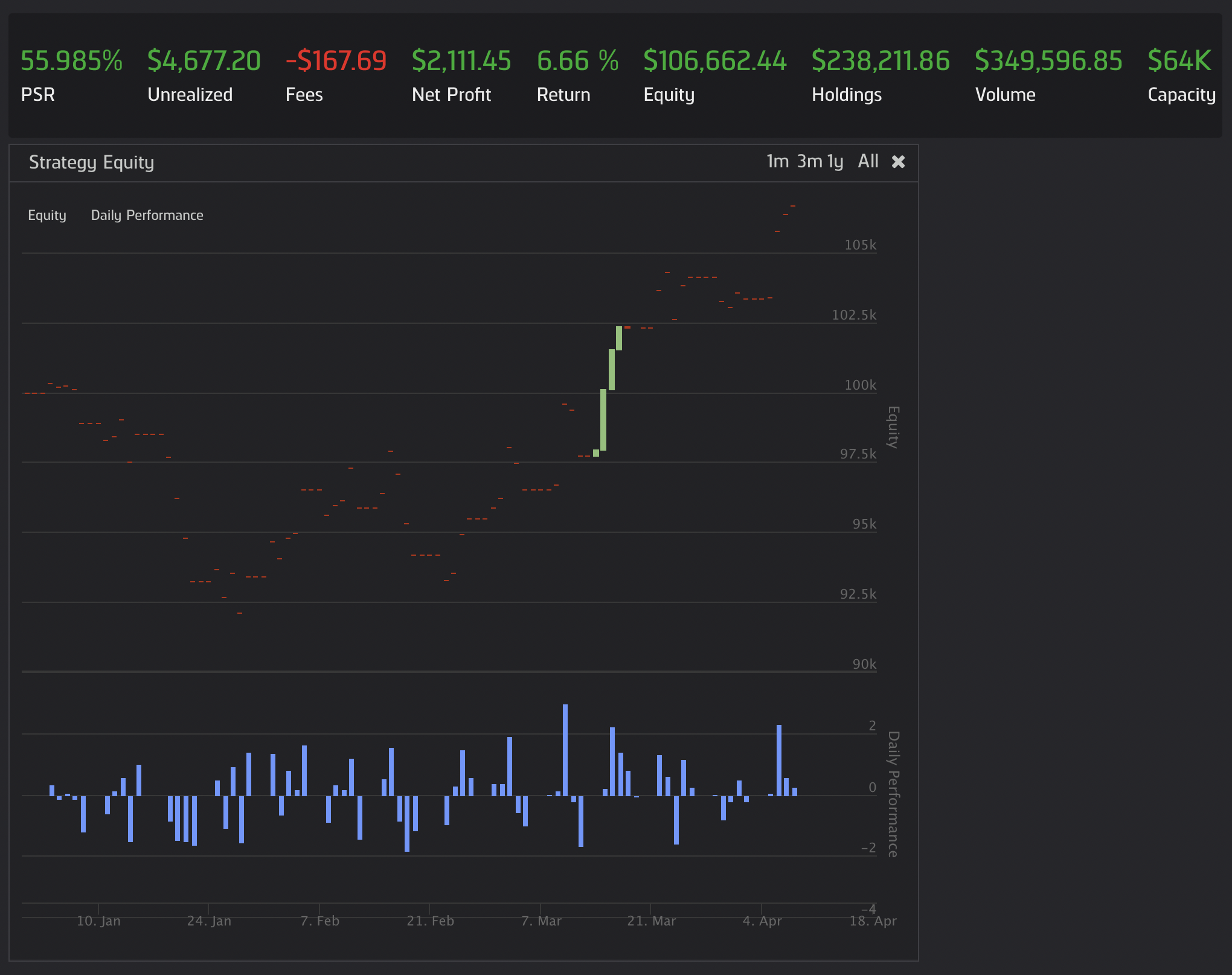Click the red Fees value -$167.69
The width and height of the screenshot is (1232, 975).
pos(336,61)
